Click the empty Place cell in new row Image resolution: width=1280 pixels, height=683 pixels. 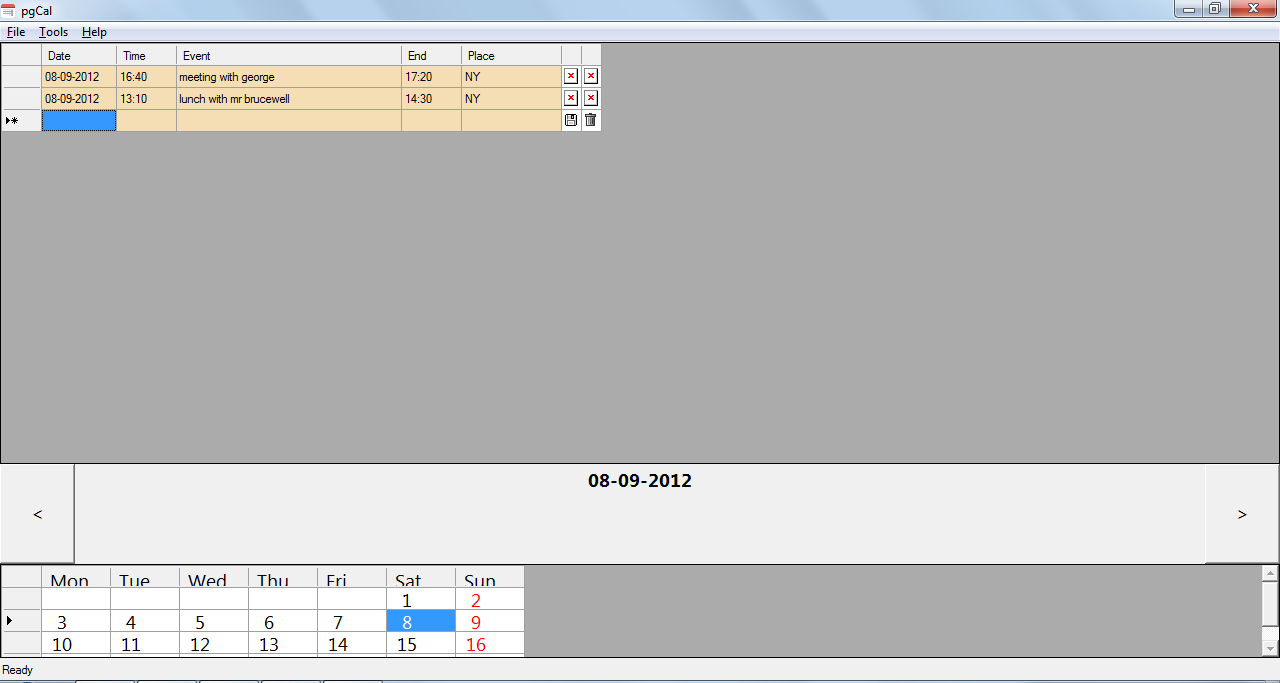(x=512, y=120)
